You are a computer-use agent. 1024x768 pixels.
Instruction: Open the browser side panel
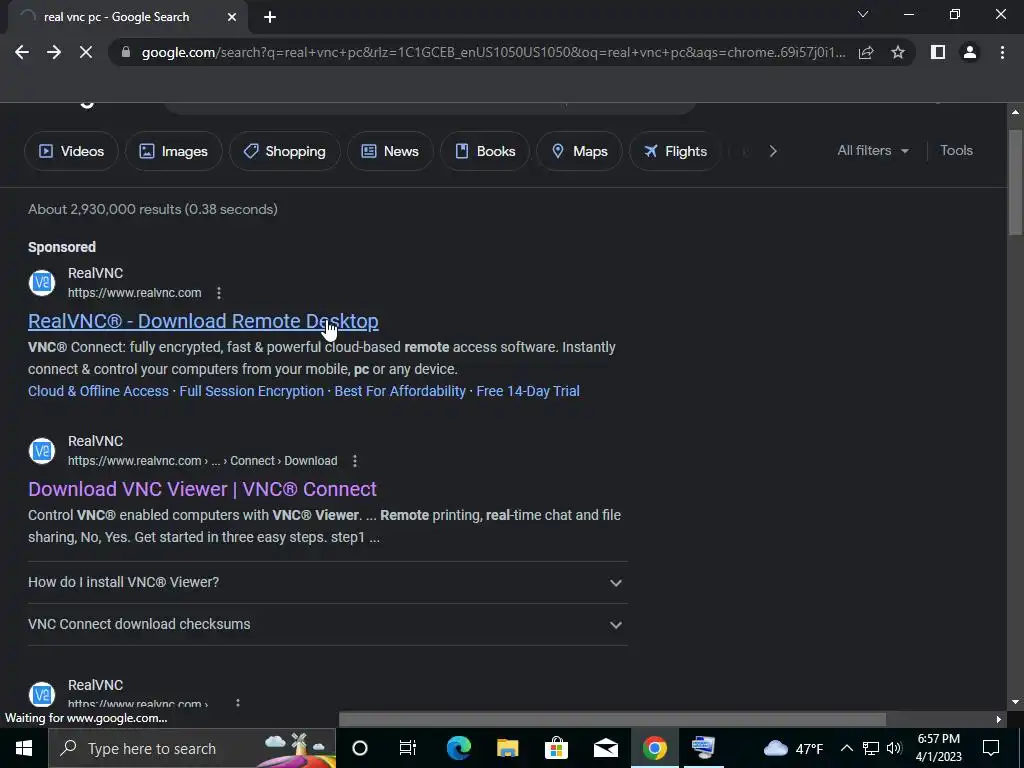(938, 52)
